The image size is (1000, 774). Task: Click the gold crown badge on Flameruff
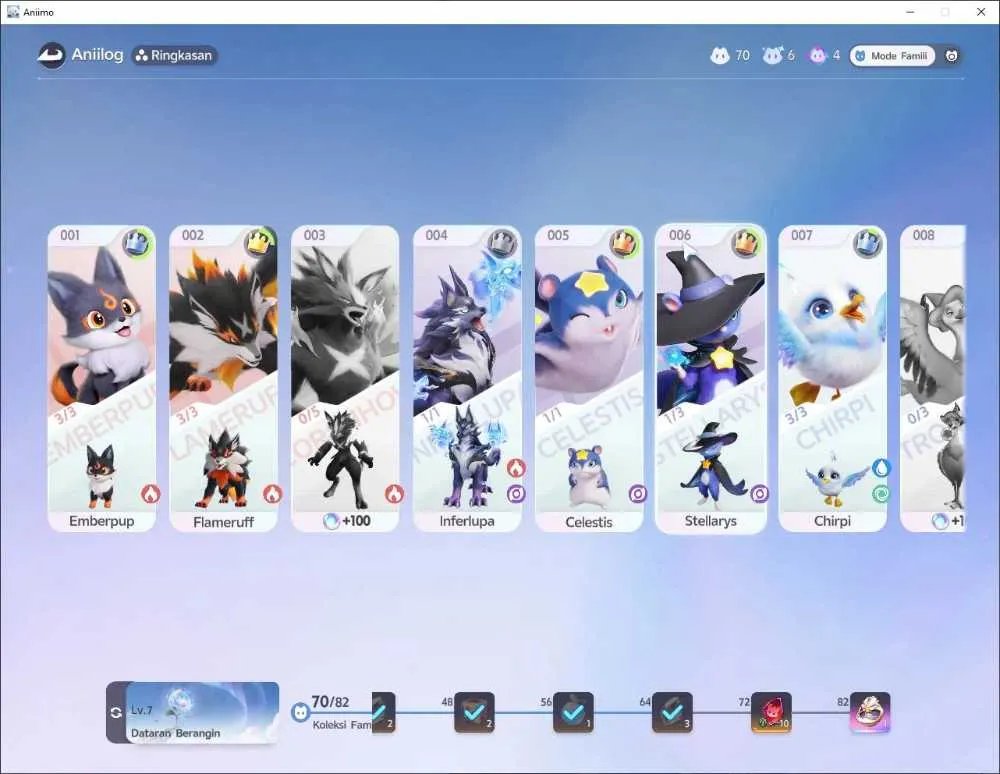pyautogui.click(x=260, y=243)
